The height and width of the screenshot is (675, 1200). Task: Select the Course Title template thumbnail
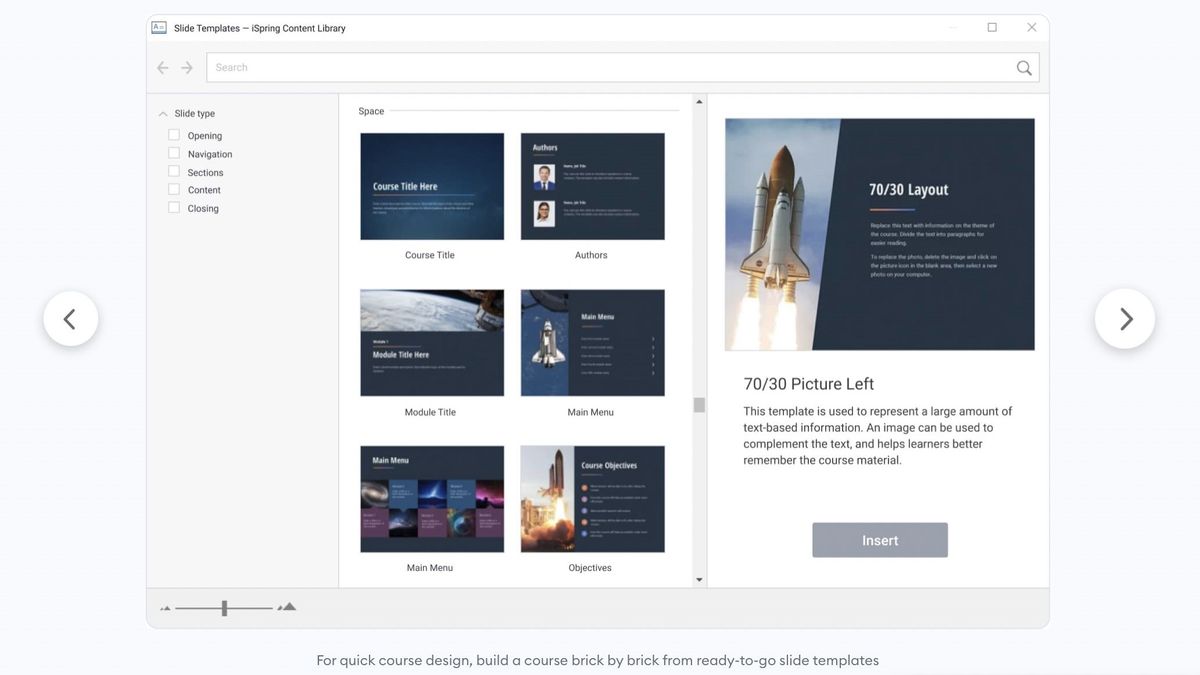pyautogui.click(x=431, y=185)
